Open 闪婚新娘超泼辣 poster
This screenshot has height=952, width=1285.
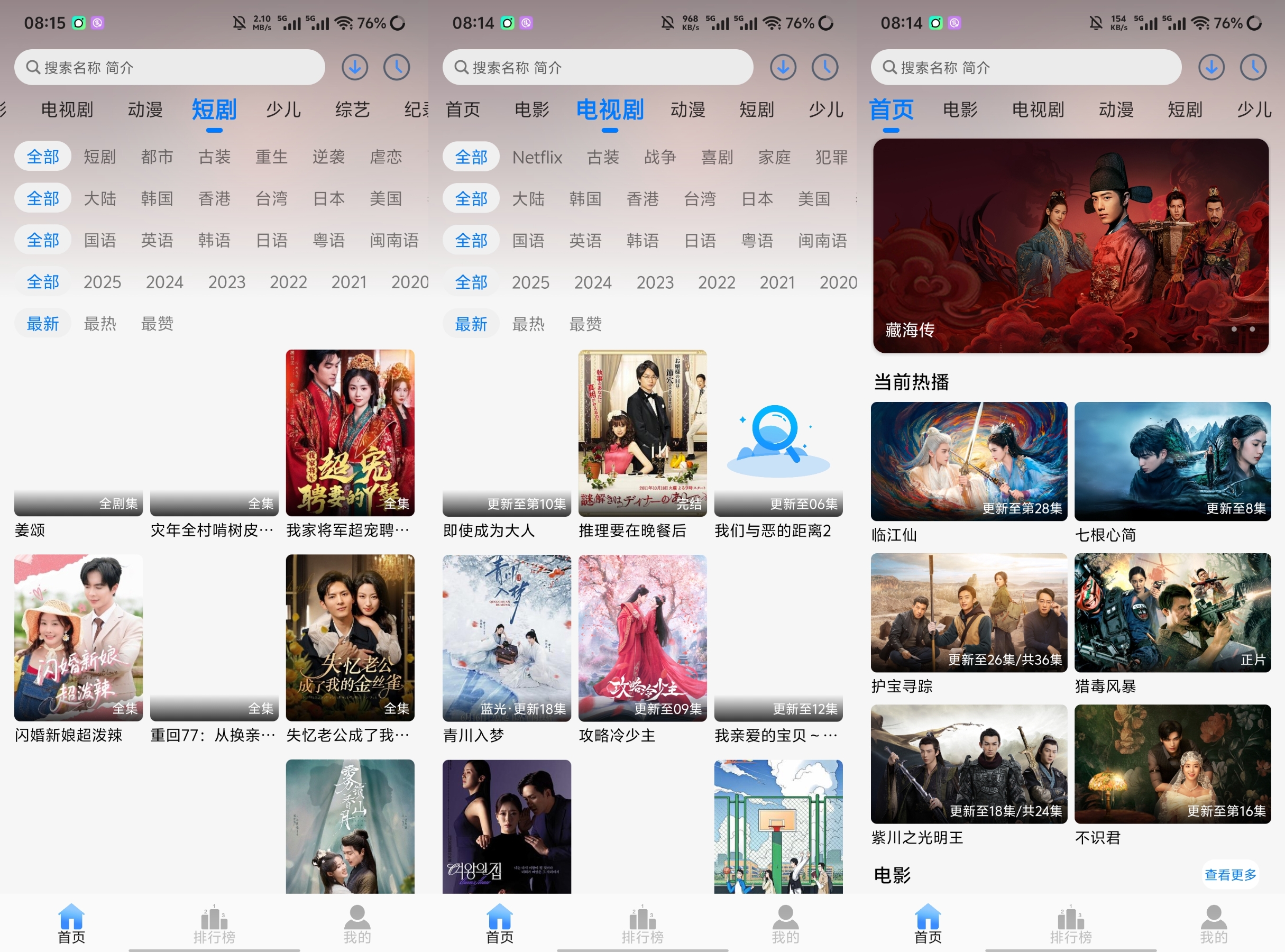tap(78, 638)
